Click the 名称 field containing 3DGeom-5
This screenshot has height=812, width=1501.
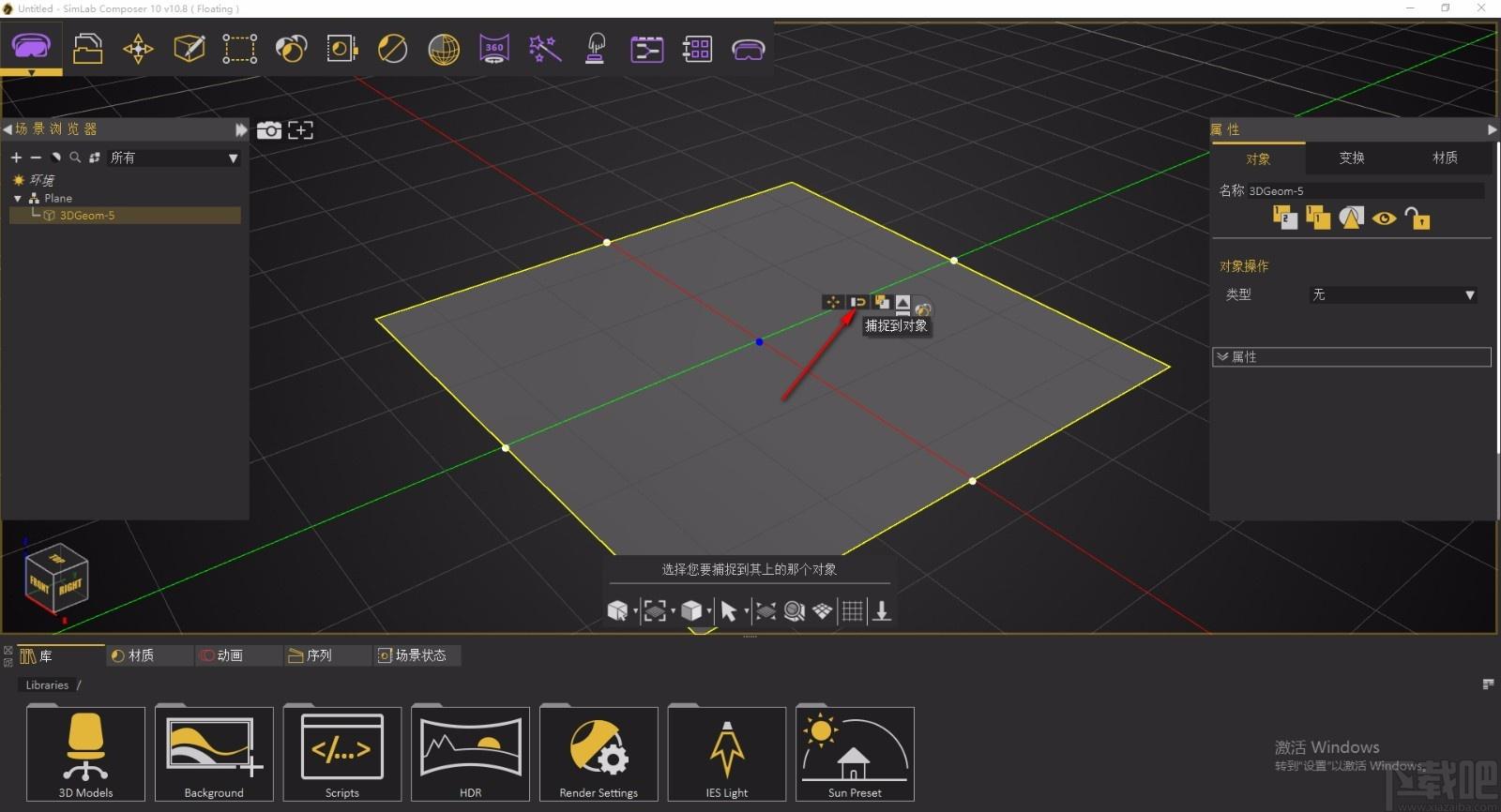(x=1366, y=191)
